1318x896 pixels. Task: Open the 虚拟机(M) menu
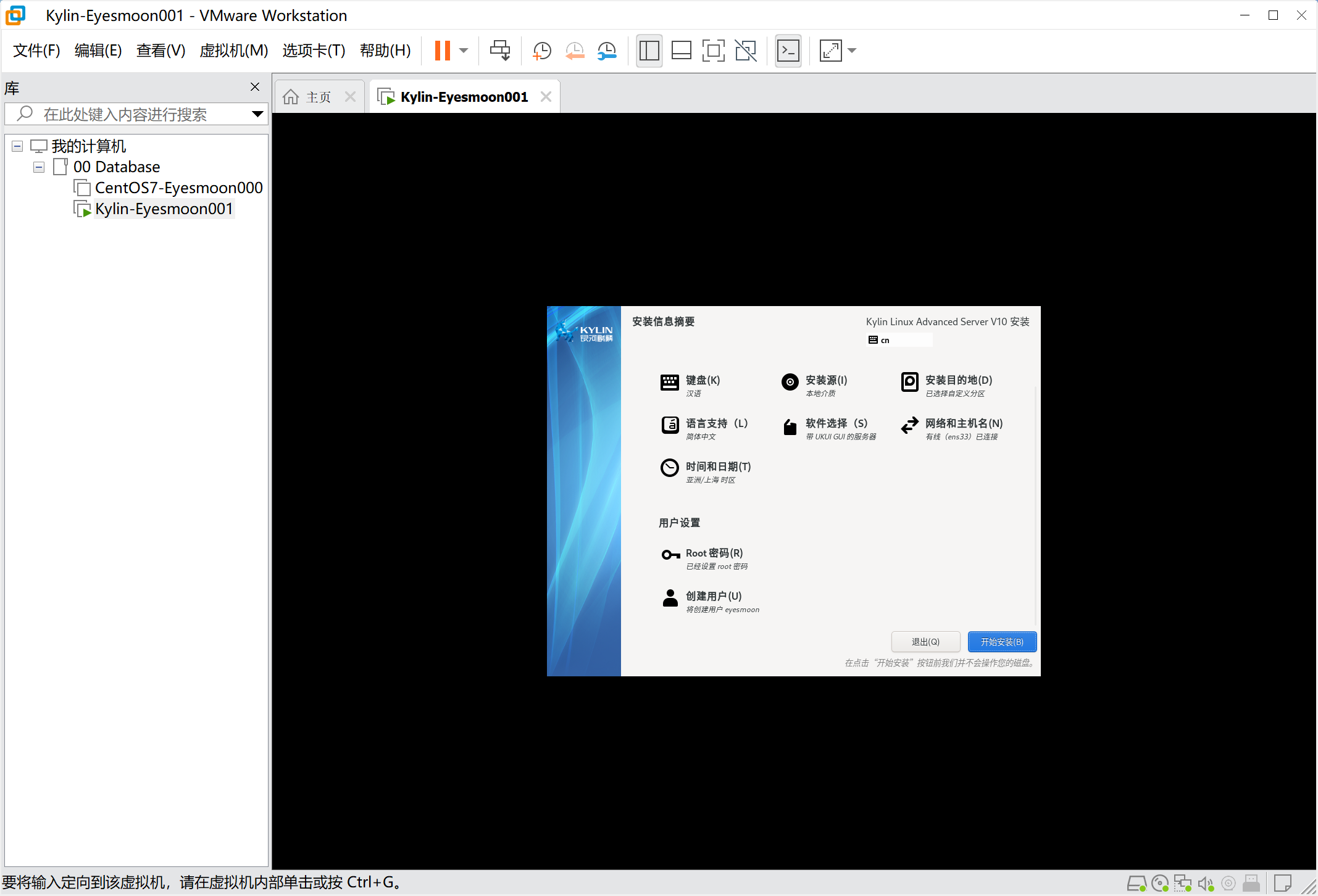pos(233,51)
